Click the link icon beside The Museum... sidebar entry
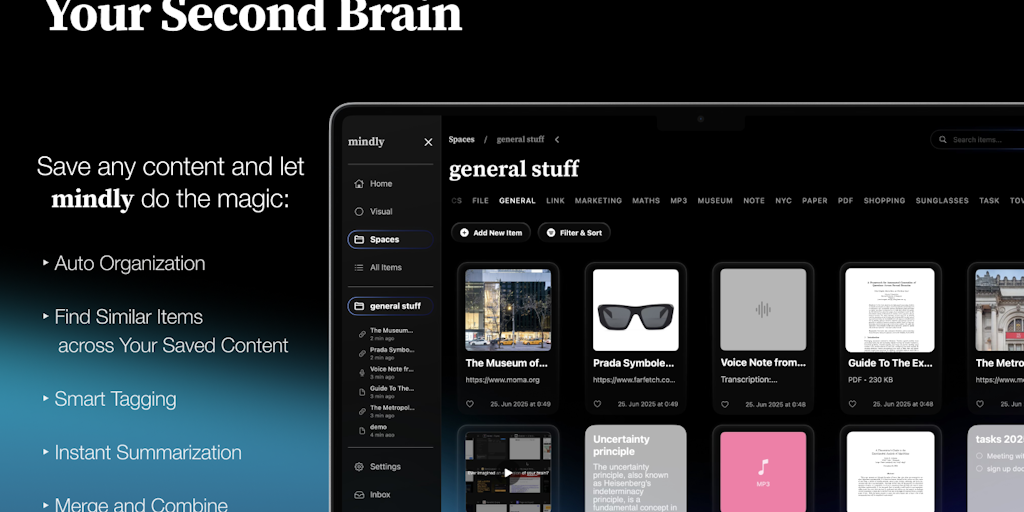Viewport: 1024px width, 512px height. (x=362, y=334)
